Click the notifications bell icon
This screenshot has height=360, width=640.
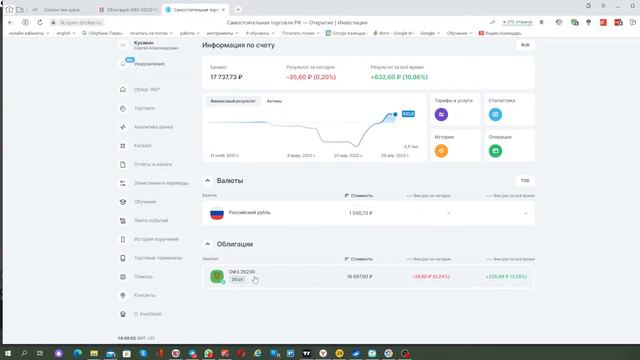[x=123, y=64]
